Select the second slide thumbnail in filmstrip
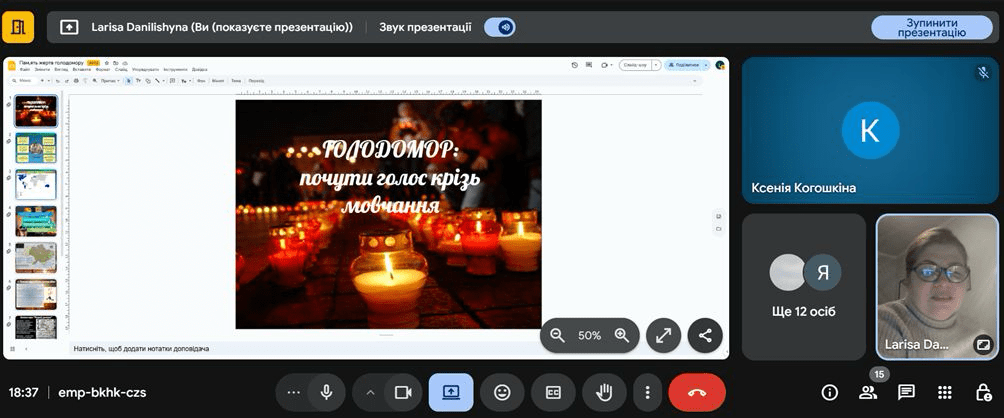Screen dimensions: 1004x418 [x=35, y=147]
